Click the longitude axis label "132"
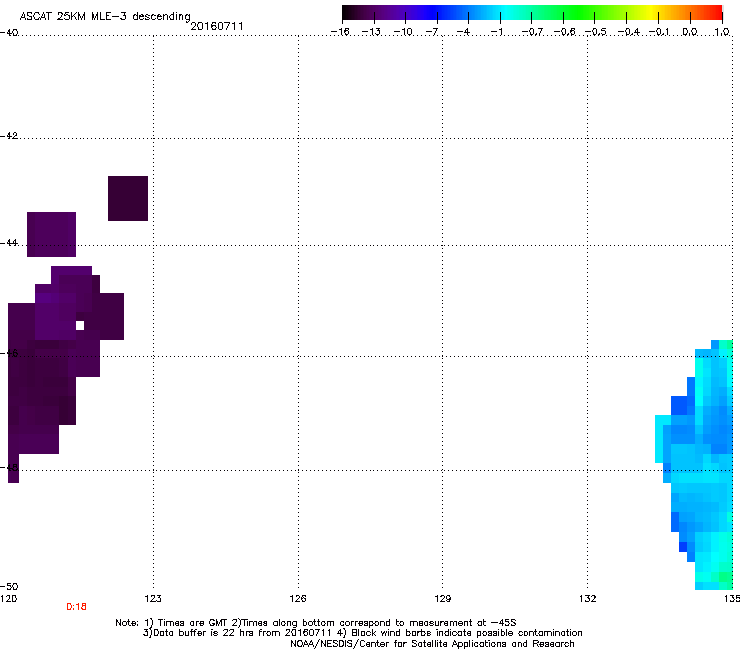740x650 pixels. coord(587,599)
